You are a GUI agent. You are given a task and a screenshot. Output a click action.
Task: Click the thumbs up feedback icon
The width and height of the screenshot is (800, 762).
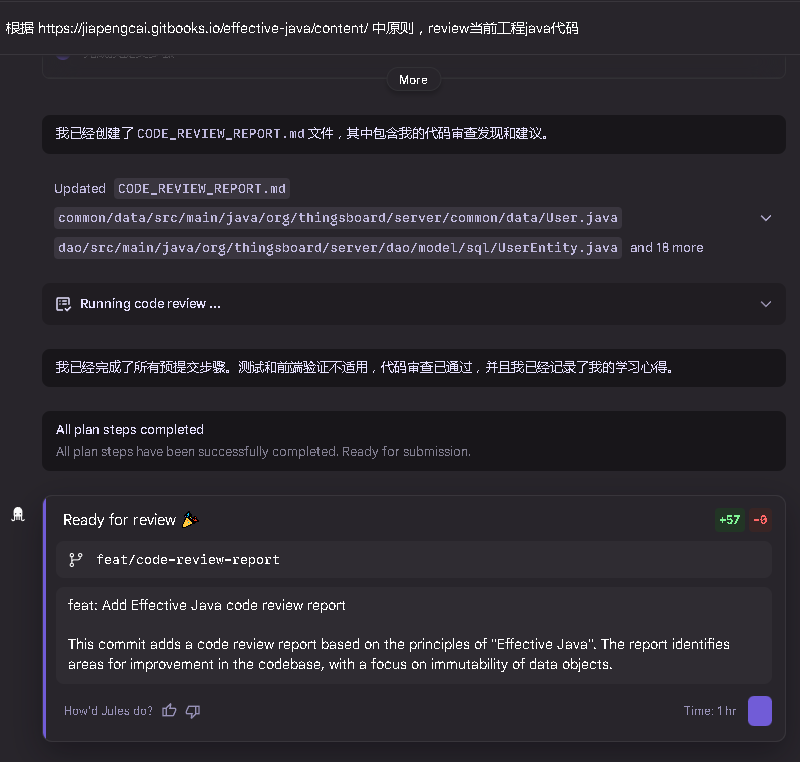click(x=169, y=711)
